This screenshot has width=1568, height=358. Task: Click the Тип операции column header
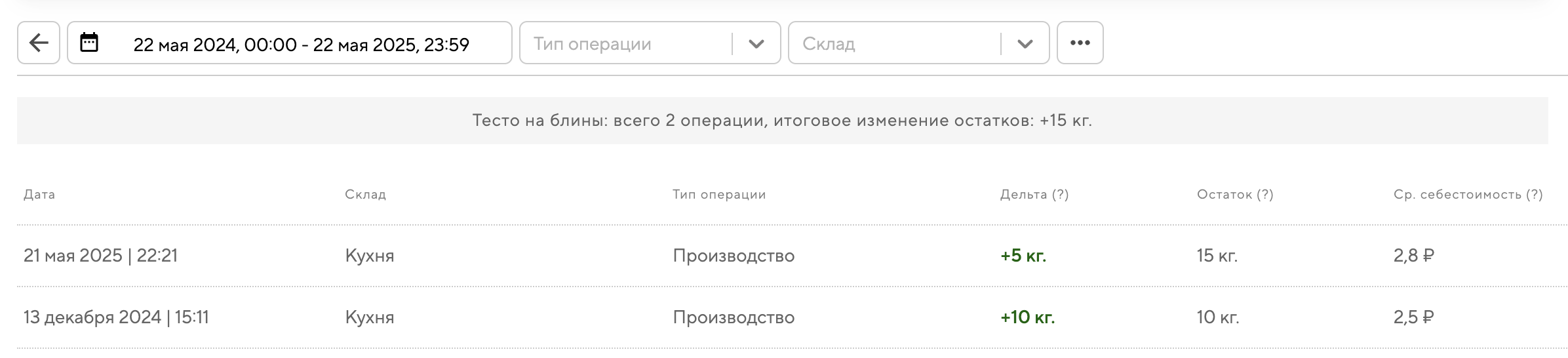(719, 195)
